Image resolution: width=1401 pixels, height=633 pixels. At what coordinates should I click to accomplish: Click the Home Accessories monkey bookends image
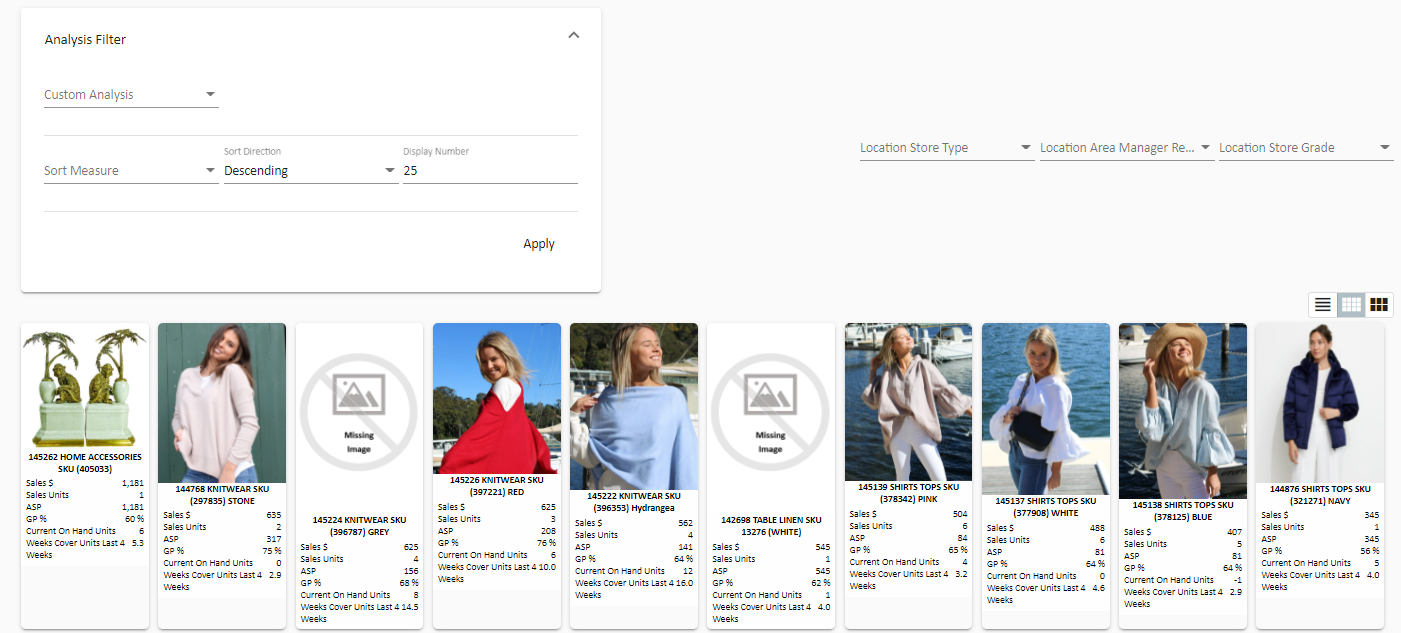point(85,387)
